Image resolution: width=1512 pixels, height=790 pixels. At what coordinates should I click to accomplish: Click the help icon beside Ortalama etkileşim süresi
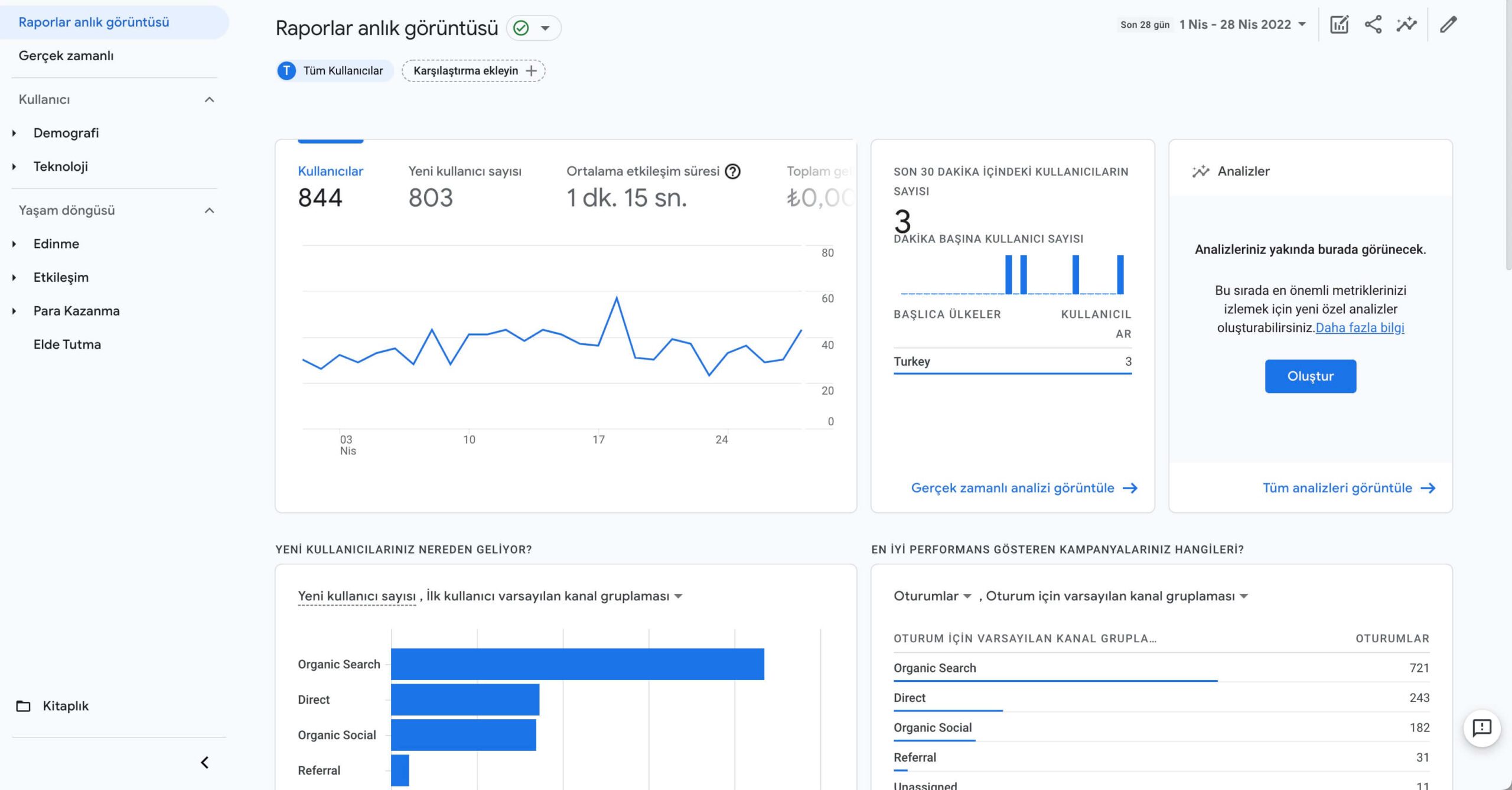point(732,171)
